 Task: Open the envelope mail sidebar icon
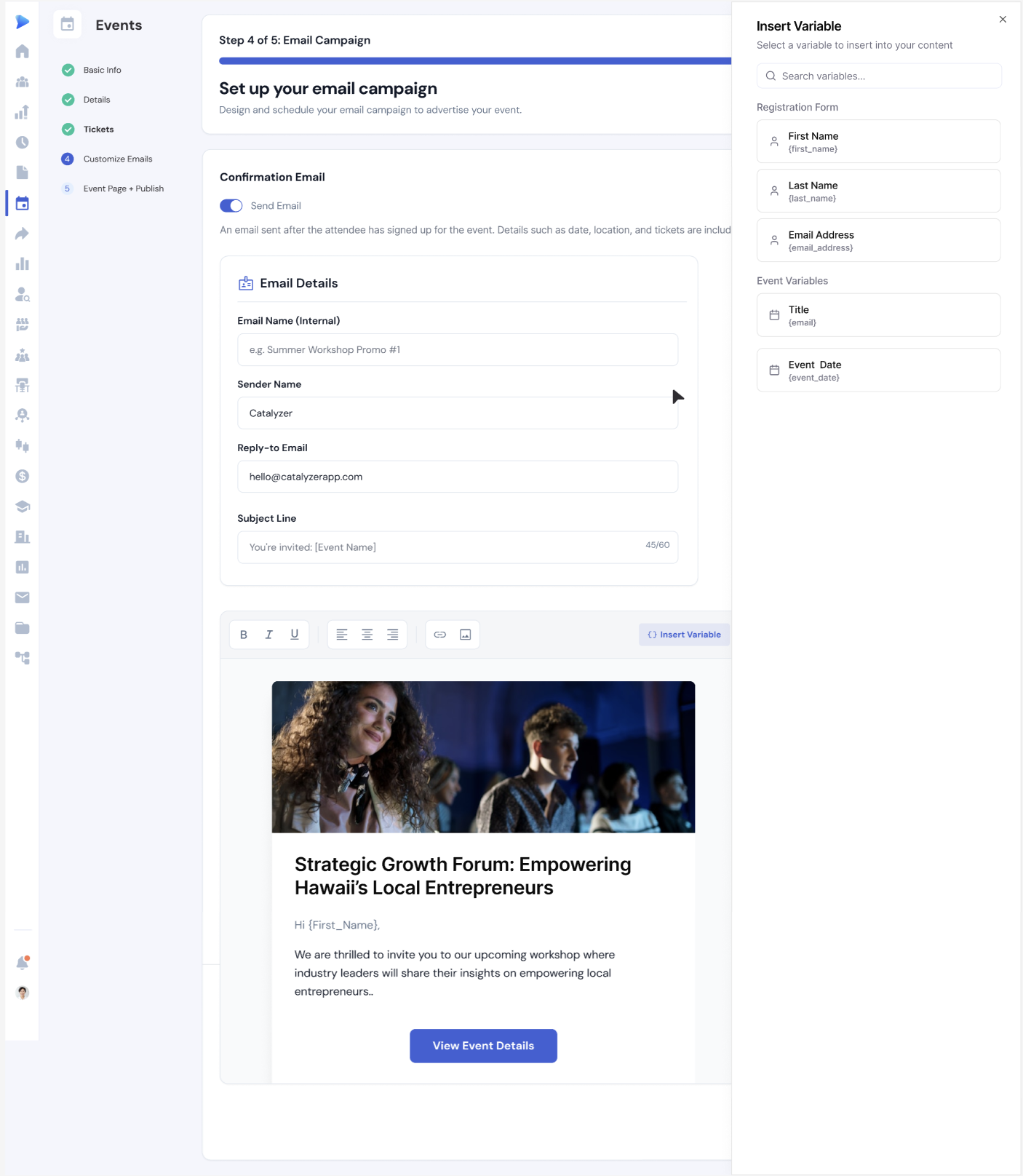23,597
